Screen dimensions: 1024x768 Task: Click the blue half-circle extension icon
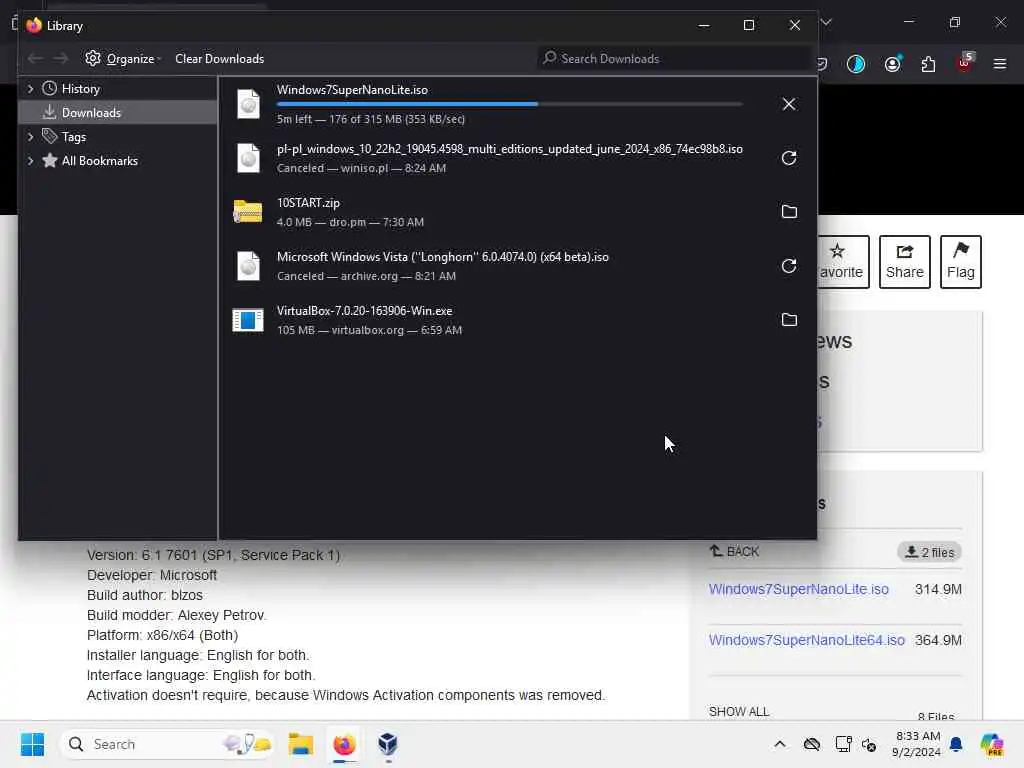[x=856, y=64]
